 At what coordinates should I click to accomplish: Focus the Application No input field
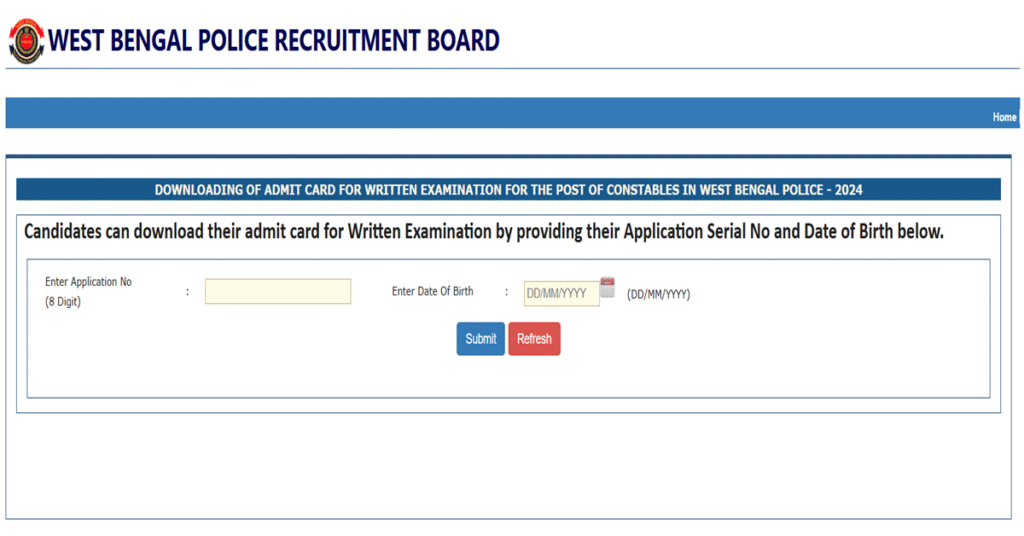pyautogui.click(x=278, y=291)
